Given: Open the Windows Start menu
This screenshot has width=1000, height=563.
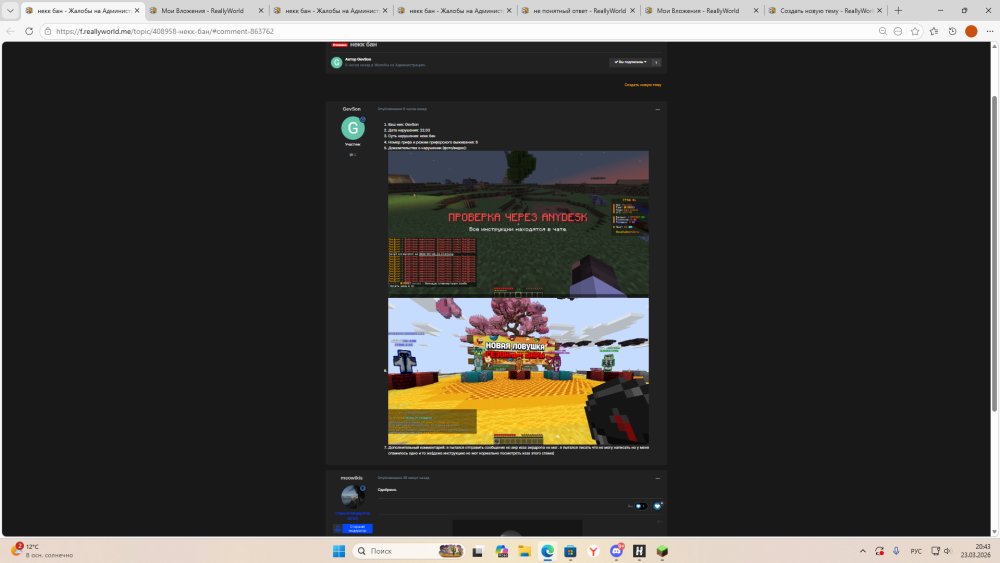Looking at the screenshot, I should (339, 551).
